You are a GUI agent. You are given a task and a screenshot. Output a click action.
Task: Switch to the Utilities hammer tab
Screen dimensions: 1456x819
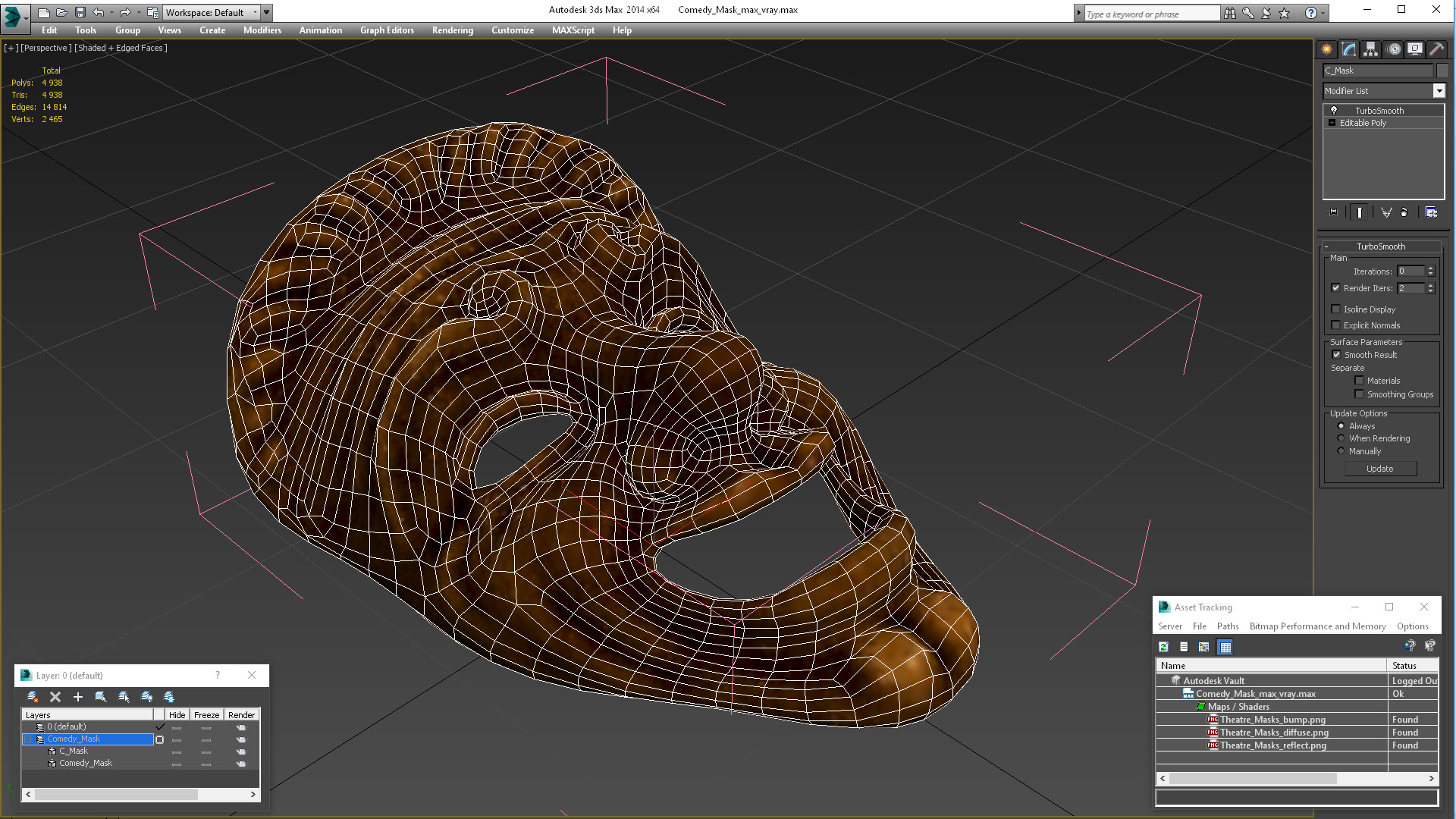pyautogui.click(x=1436, y=49)
